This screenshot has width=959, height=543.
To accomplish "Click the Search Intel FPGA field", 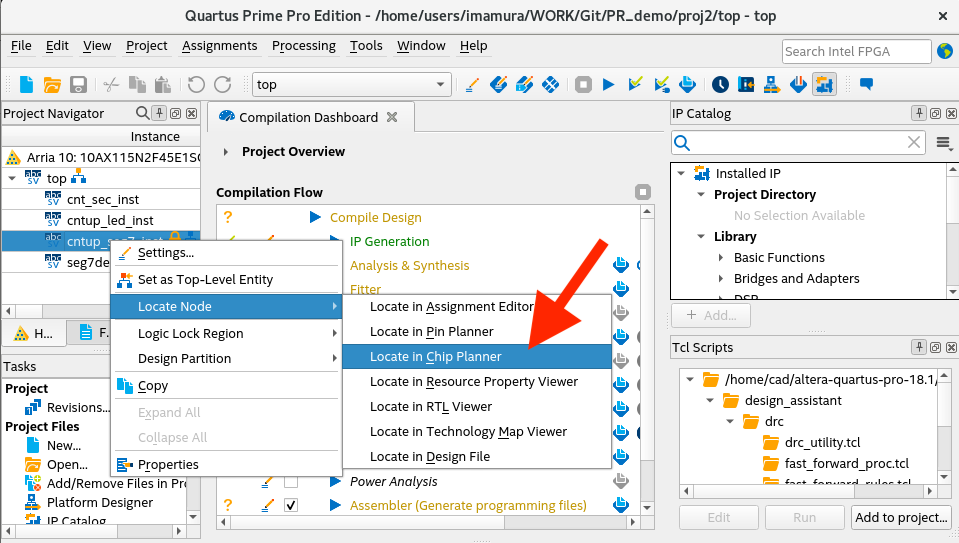I will pos(856,51).
